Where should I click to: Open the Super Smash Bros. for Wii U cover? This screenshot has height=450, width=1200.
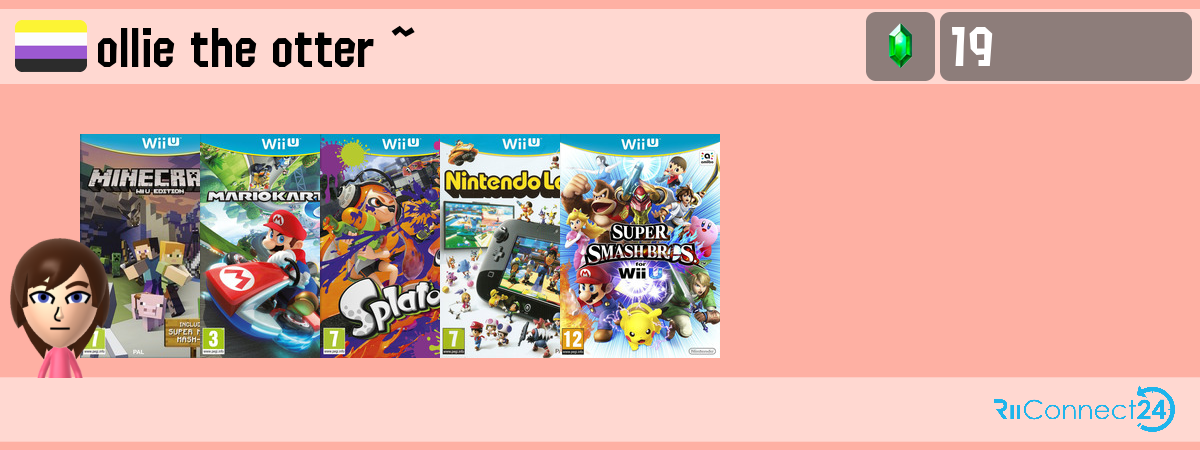tap(640, 246)
